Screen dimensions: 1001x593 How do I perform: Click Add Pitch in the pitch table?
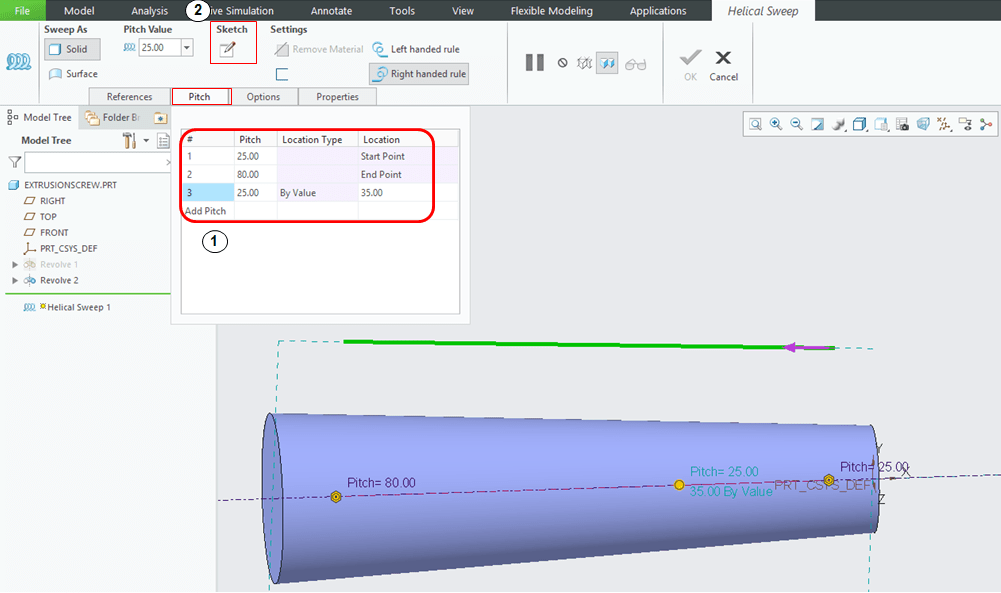point(205,211)
